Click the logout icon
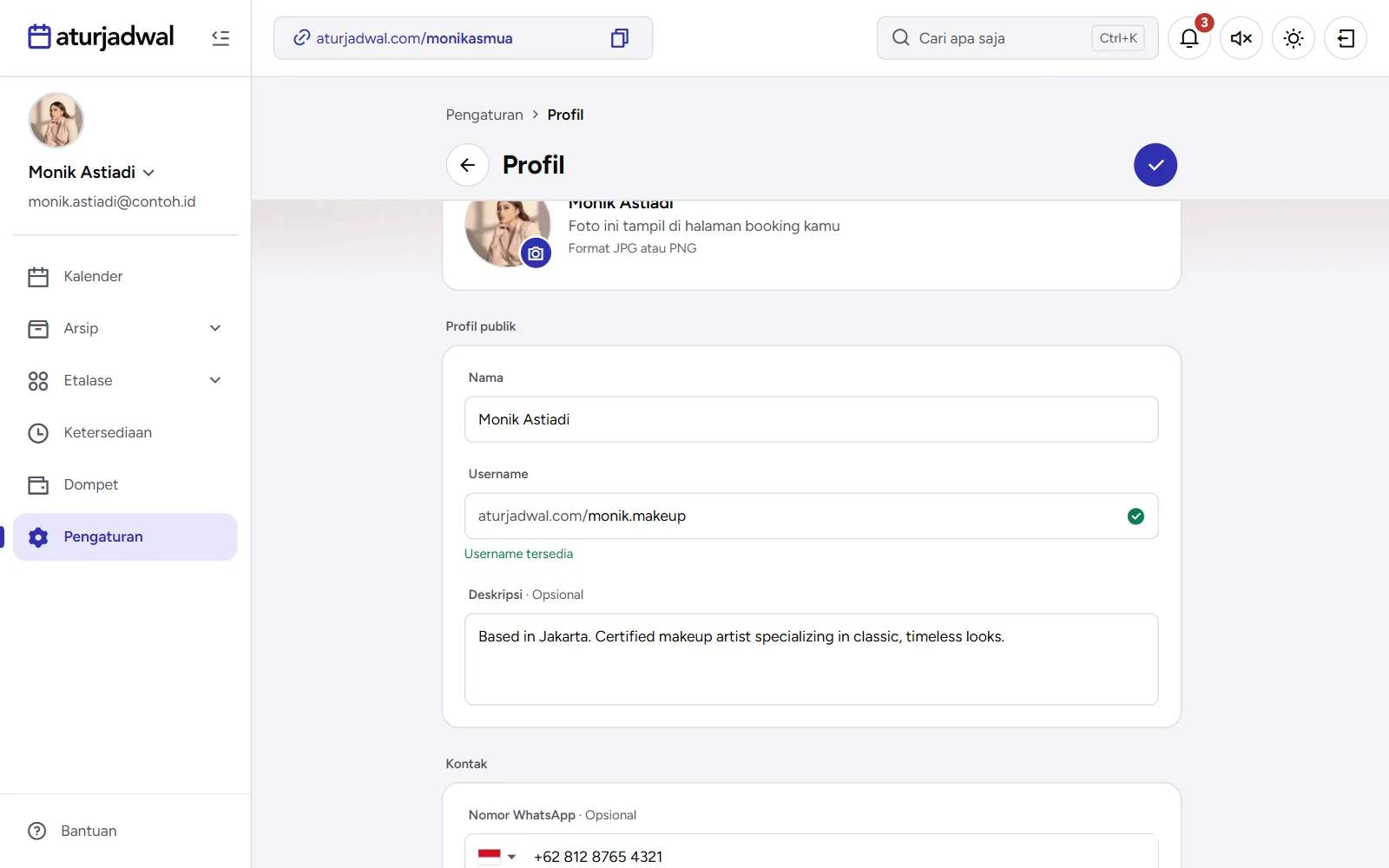The height and width of the screenshot is (868, 1389). pos(1346,38)
